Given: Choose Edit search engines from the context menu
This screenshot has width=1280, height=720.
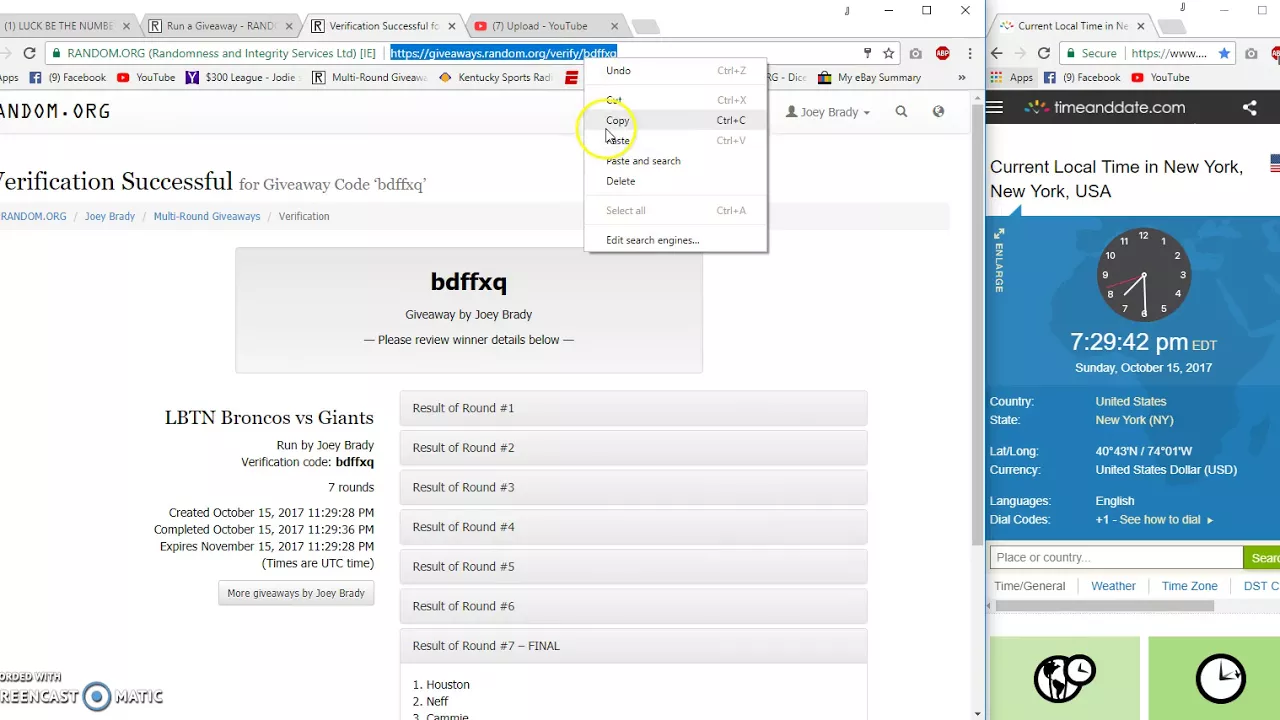Looking at the screenshot, I should (676, 240).
